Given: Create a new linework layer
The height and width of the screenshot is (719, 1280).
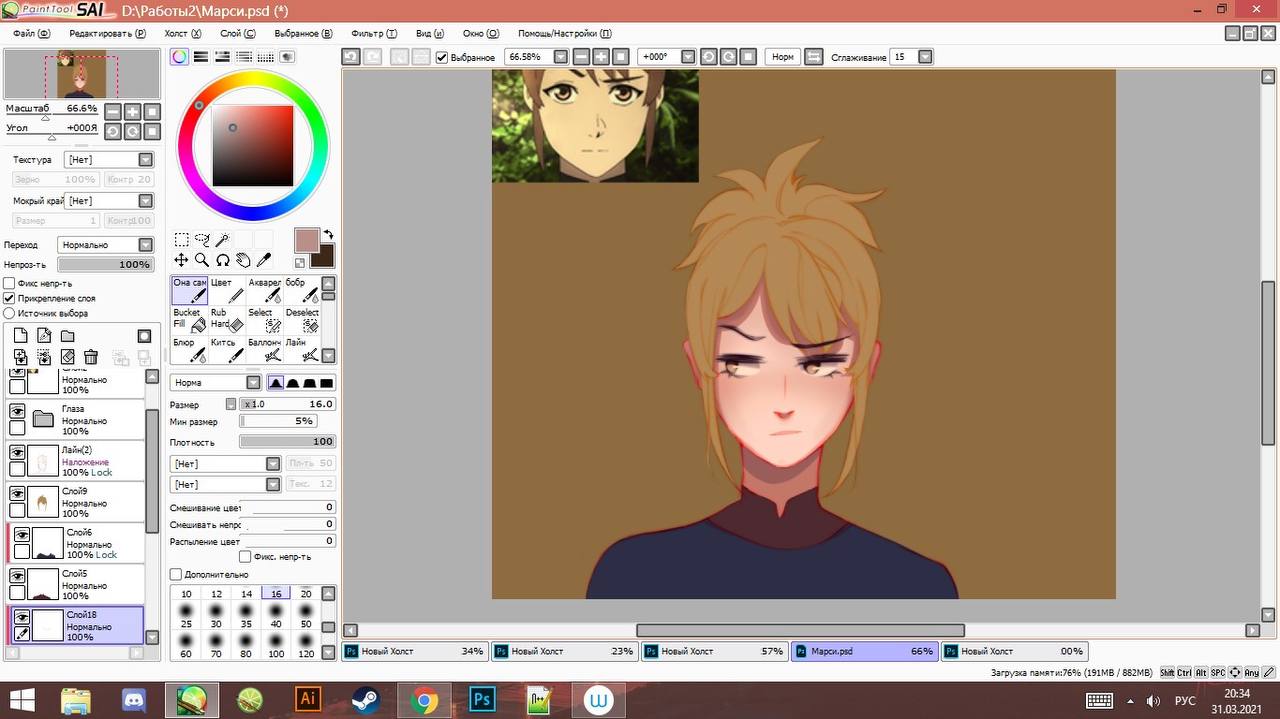Looking at the screenshot, I should click(44, 336).
